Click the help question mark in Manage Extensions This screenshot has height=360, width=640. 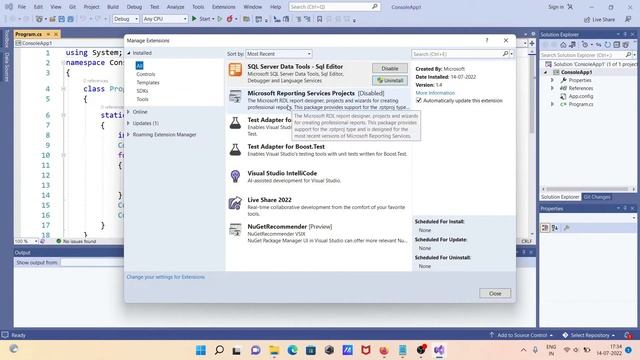[487, 40]
